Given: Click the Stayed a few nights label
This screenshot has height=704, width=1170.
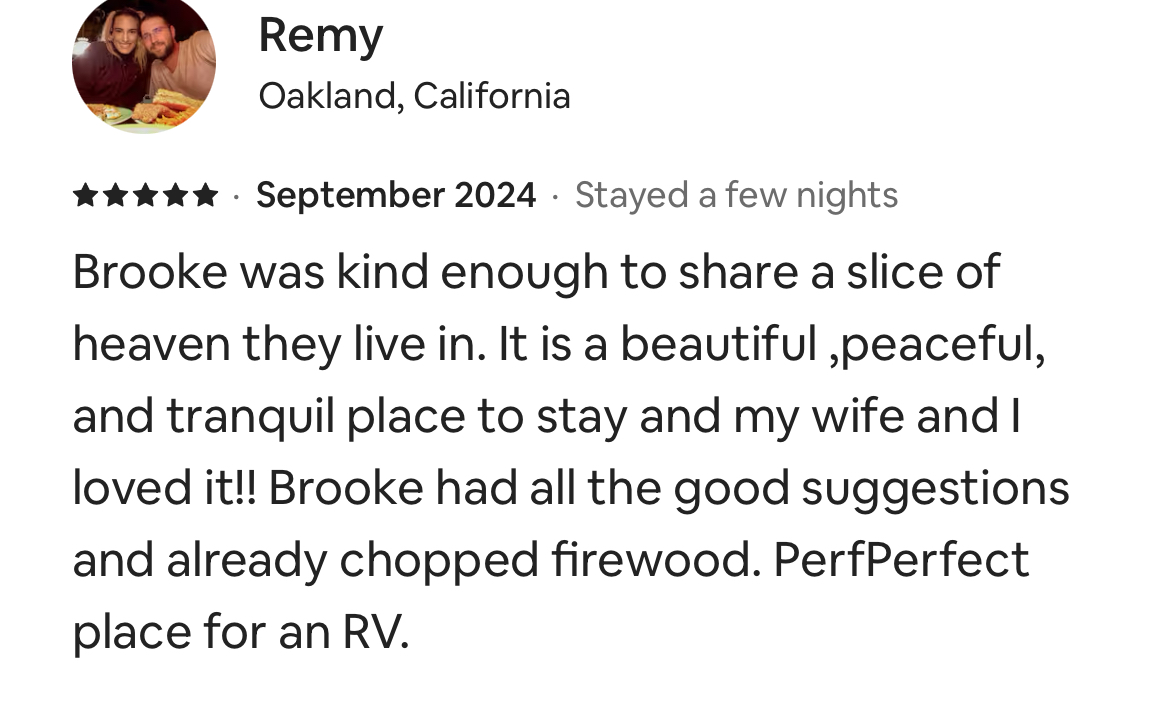Looking at the screenshot, I should (736, 196).
